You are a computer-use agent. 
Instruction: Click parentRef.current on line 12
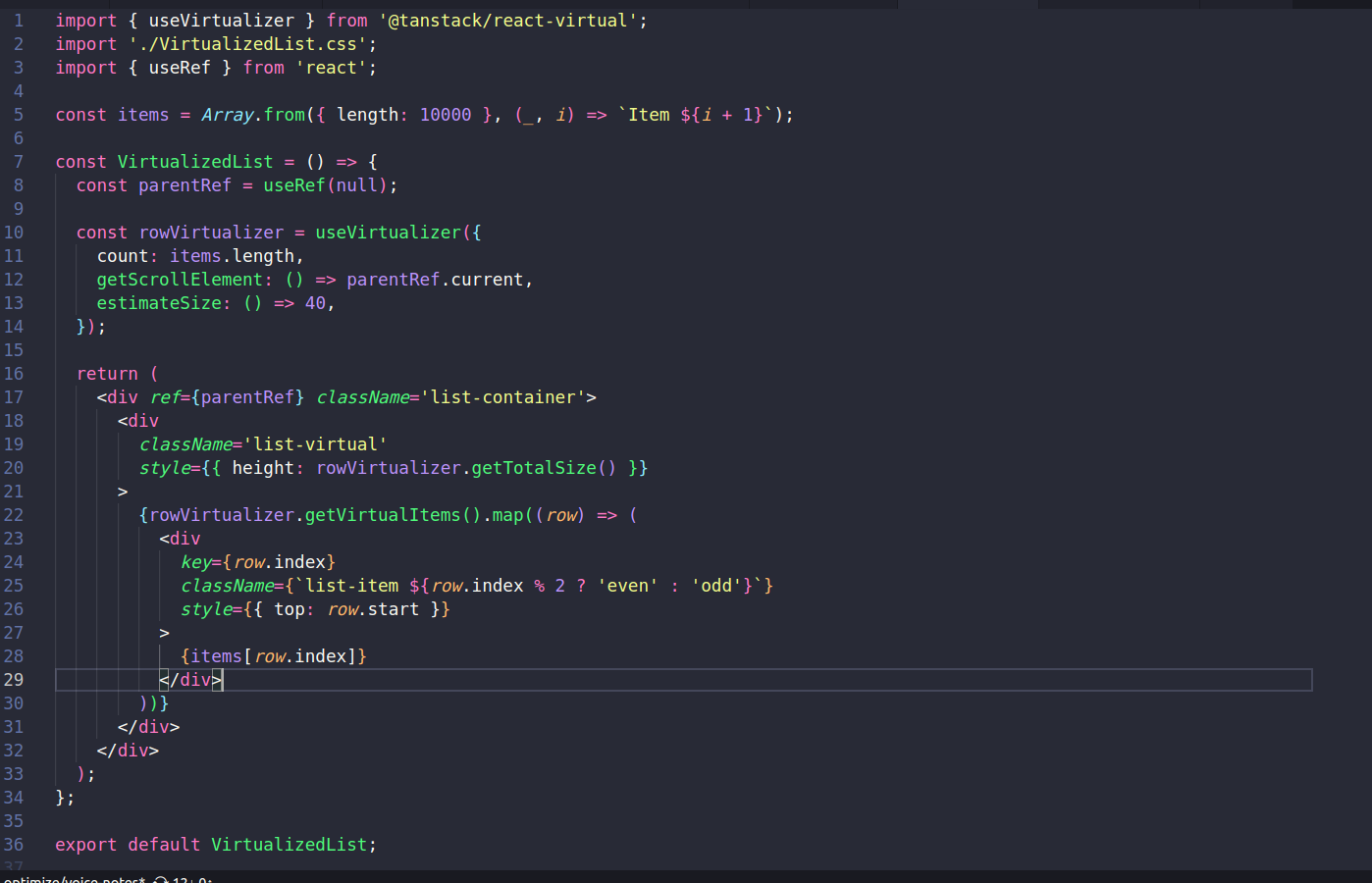pos(435,280)
